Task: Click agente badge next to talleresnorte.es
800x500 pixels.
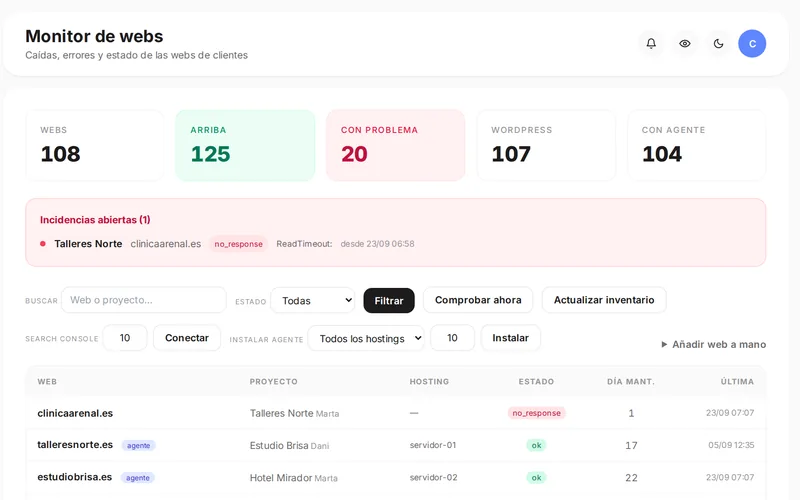Action: tap(138, 445)
